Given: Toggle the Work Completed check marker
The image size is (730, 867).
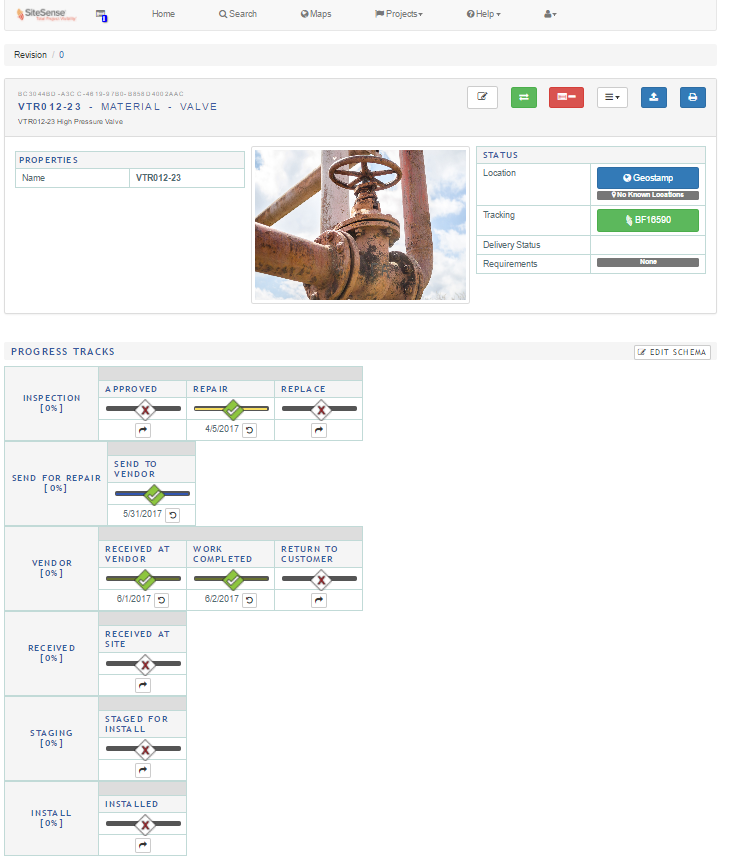Looking at the screenshot, I should [x=233, y=580].
